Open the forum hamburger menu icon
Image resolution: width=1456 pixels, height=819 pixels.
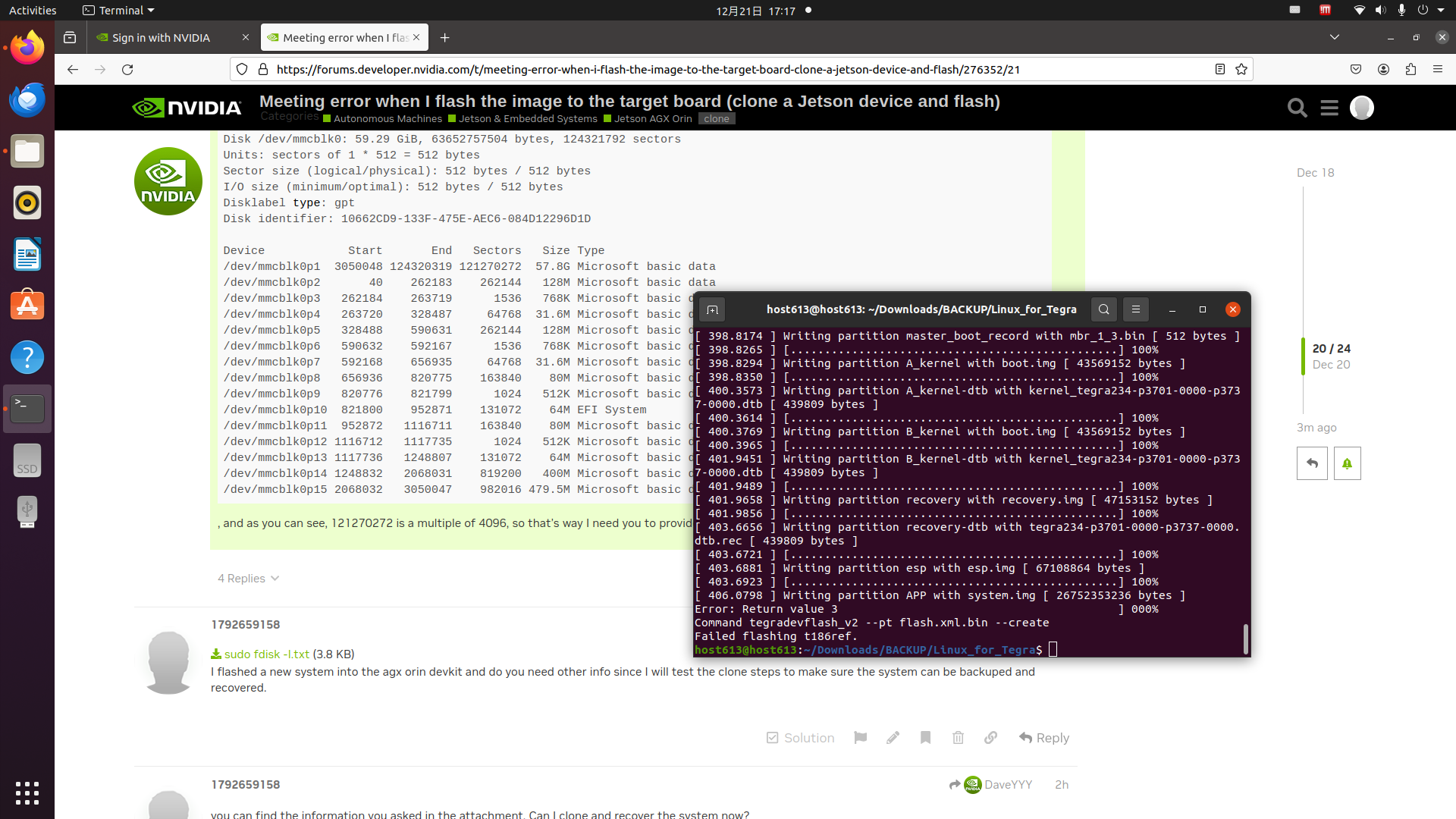pos(1329,108)
